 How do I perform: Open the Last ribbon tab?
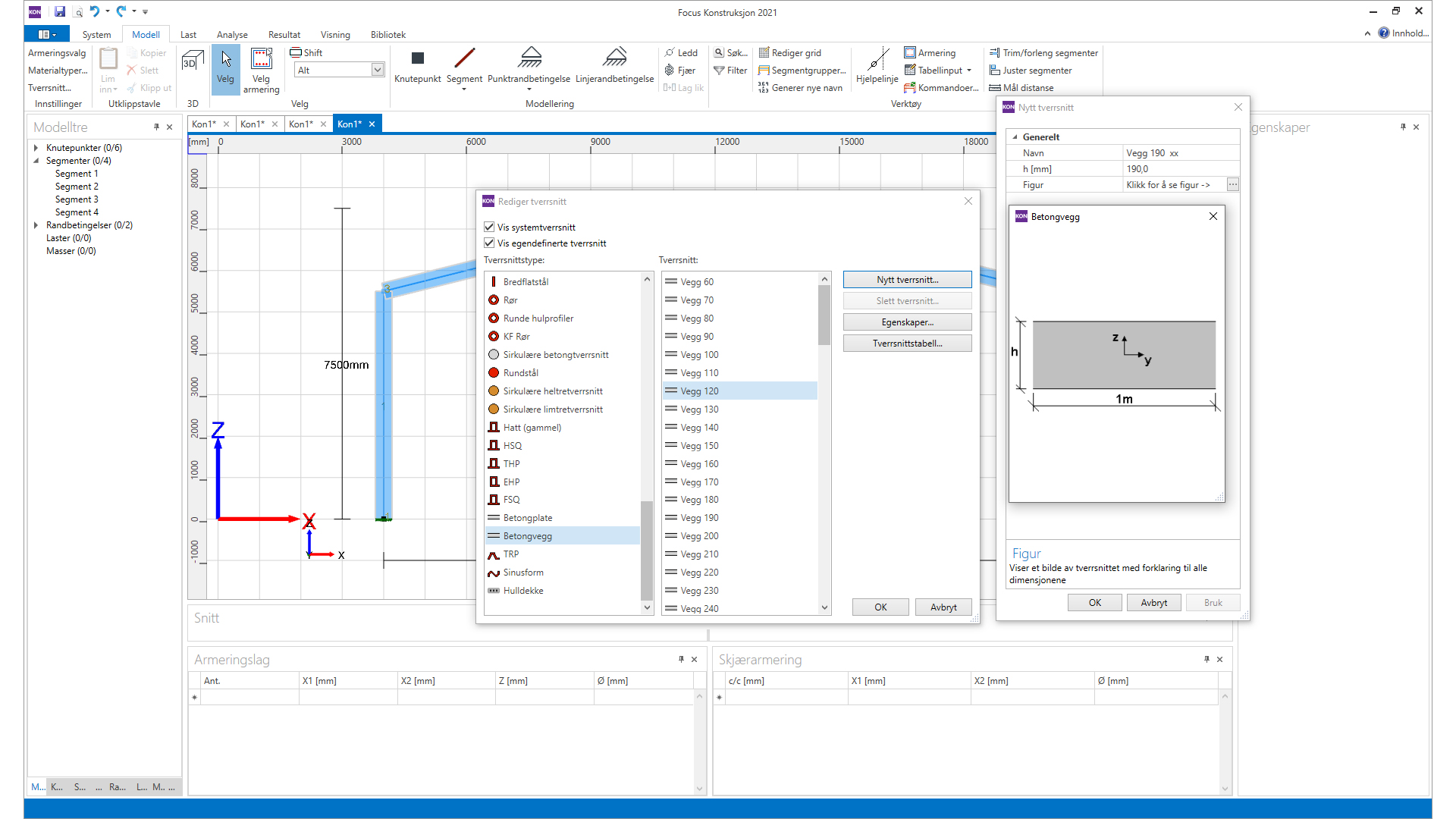[x=188, y=35]
